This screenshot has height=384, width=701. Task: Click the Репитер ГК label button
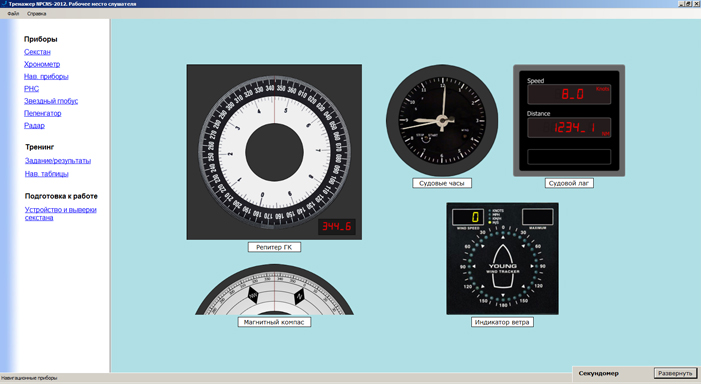coord(274,247)
